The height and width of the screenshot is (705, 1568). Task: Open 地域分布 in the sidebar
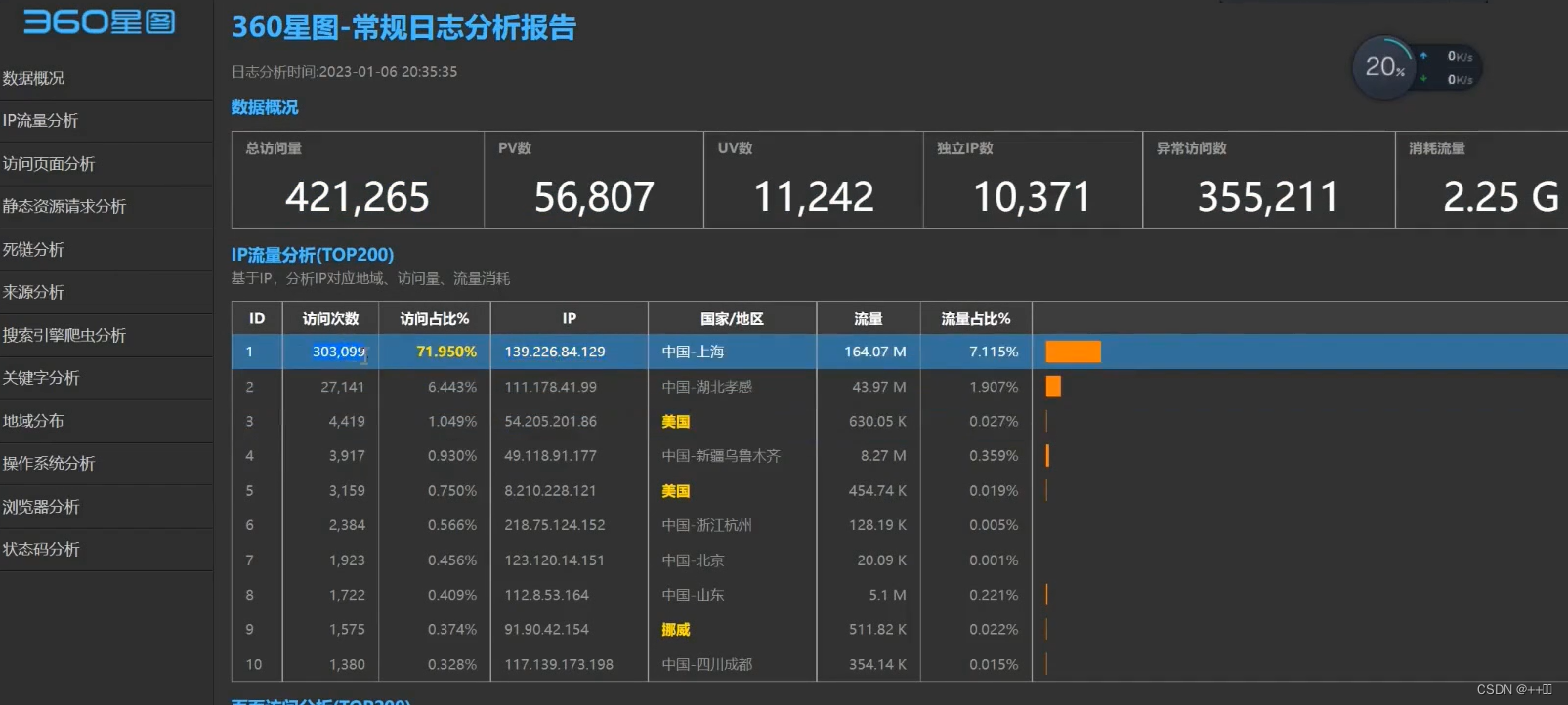click(33, 421)
